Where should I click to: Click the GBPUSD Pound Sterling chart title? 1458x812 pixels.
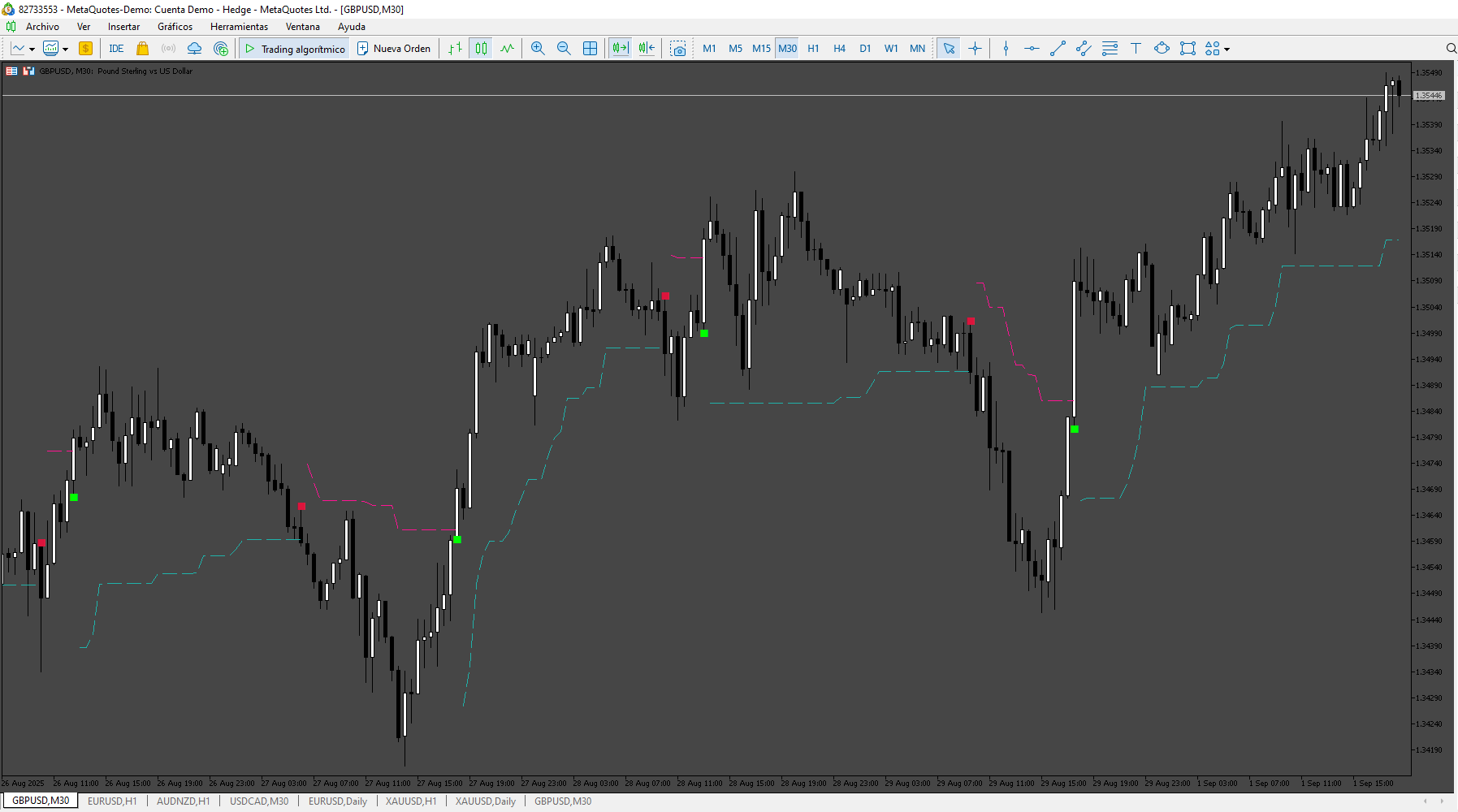(x=116, y=71)
